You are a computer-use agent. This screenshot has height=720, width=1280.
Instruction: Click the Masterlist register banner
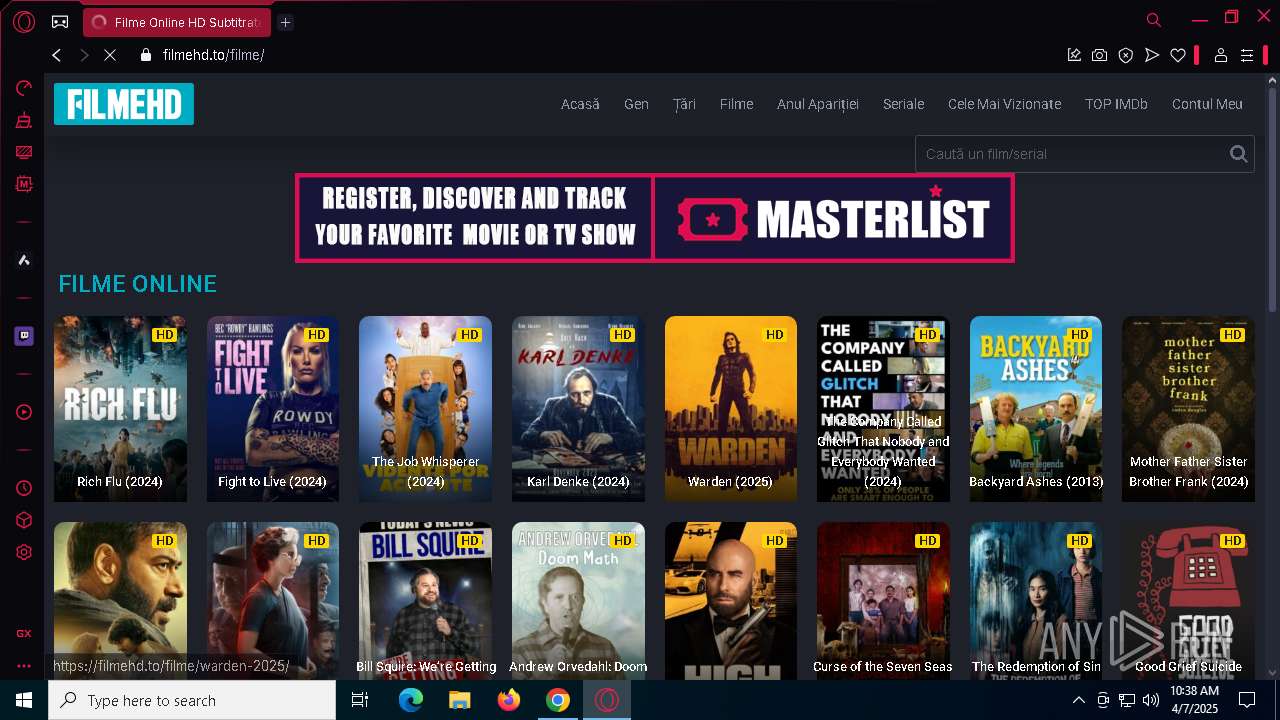pos(655,218)
